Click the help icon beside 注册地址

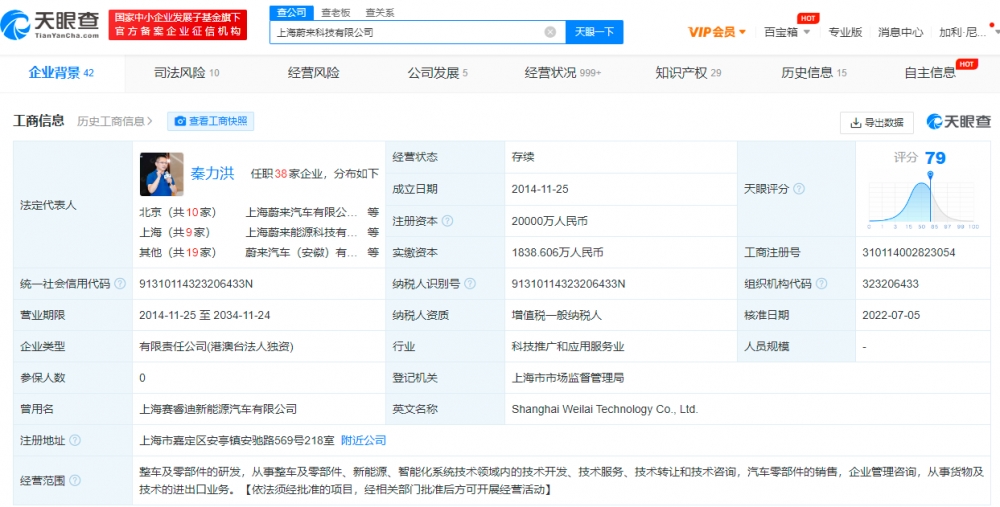coord(75,440)
